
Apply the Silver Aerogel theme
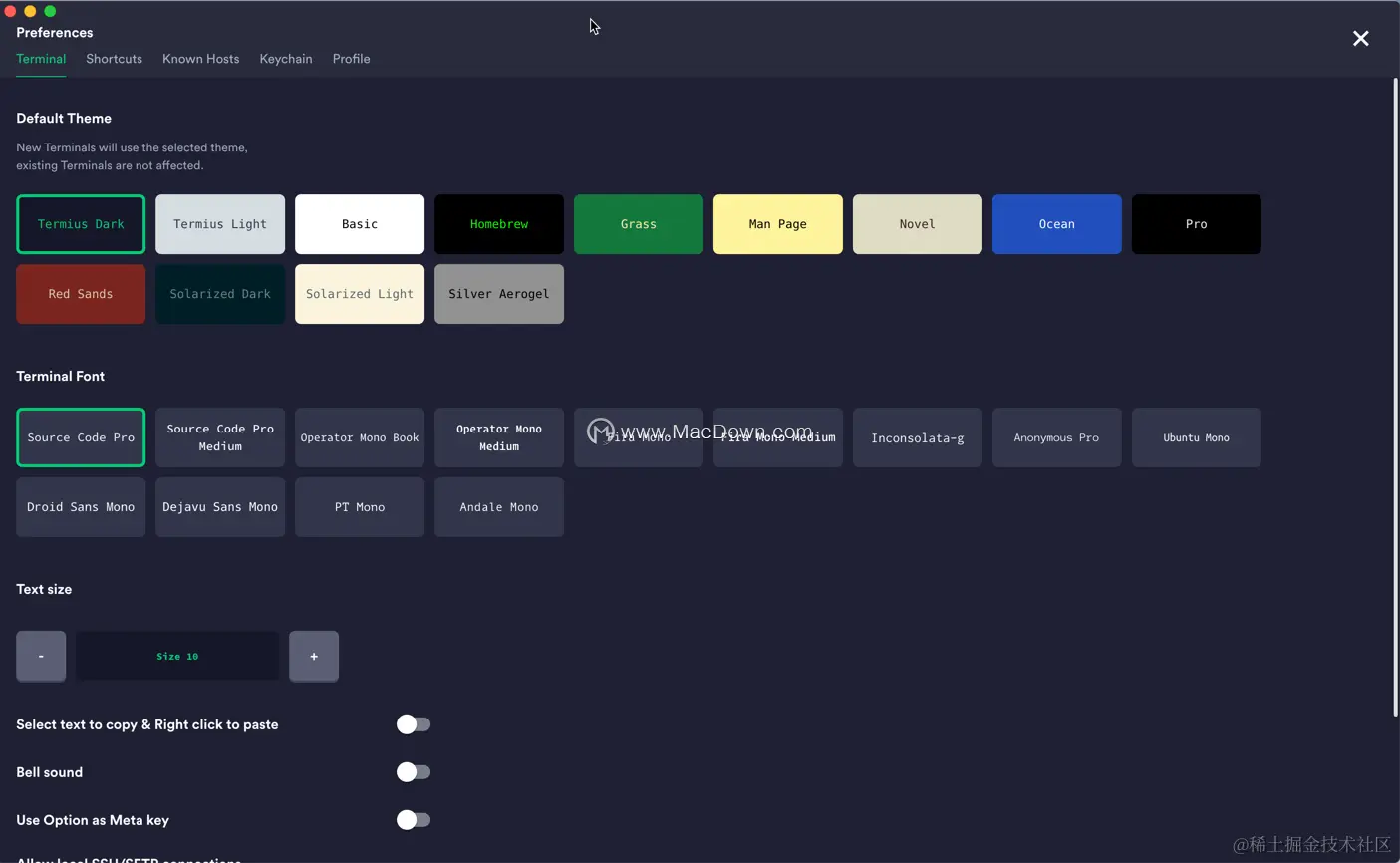[499, 294]
